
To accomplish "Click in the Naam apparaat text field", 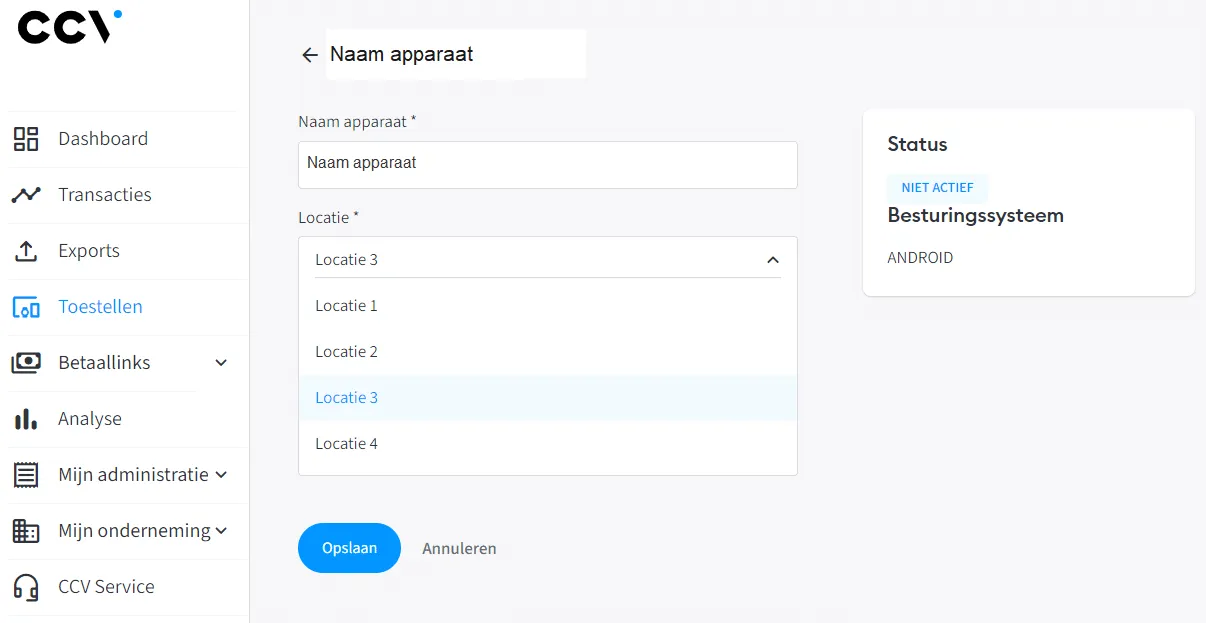I will coord(547,164).
